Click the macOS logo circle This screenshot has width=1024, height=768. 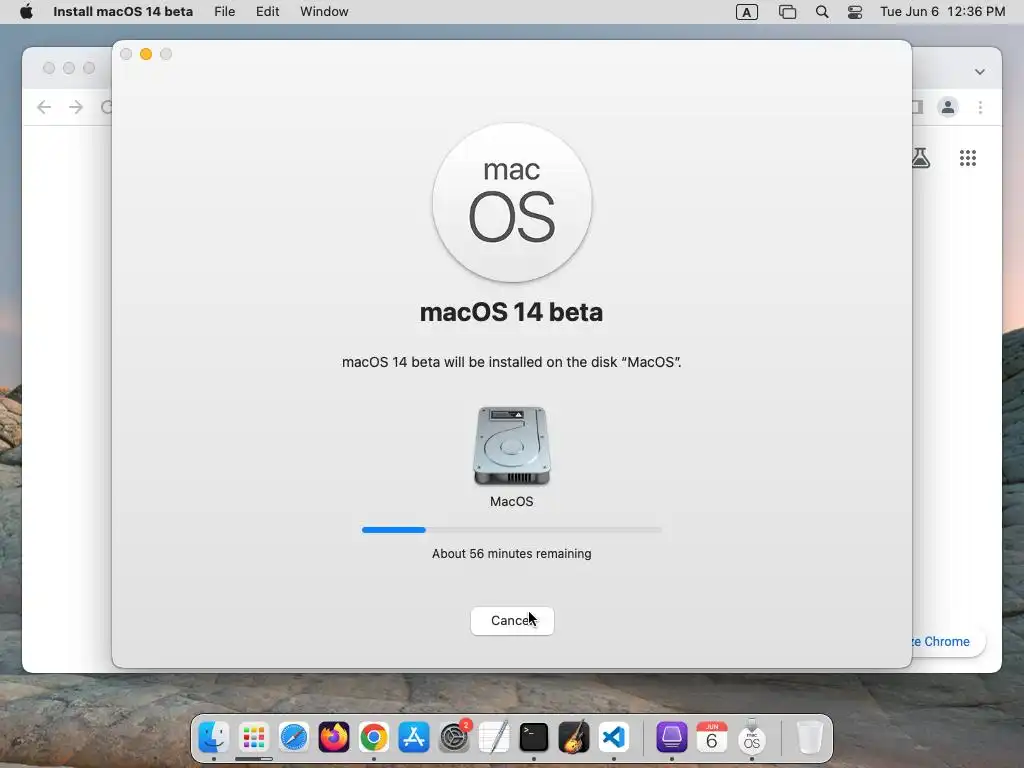point(512,203)
